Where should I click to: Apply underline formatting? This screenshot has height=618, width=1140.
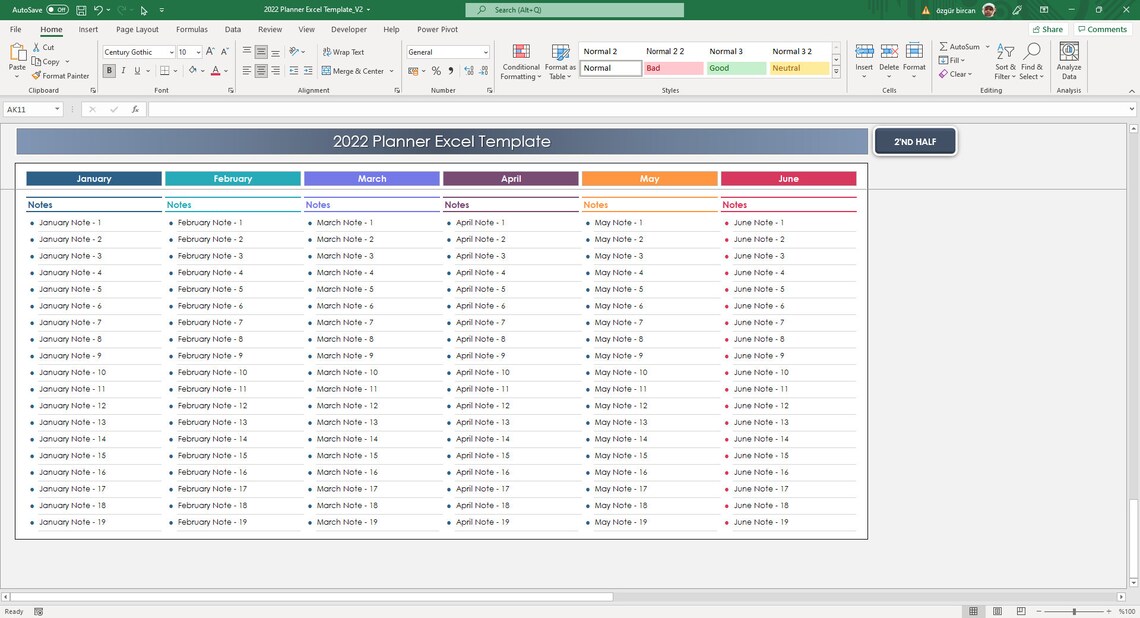pos(137,70)
